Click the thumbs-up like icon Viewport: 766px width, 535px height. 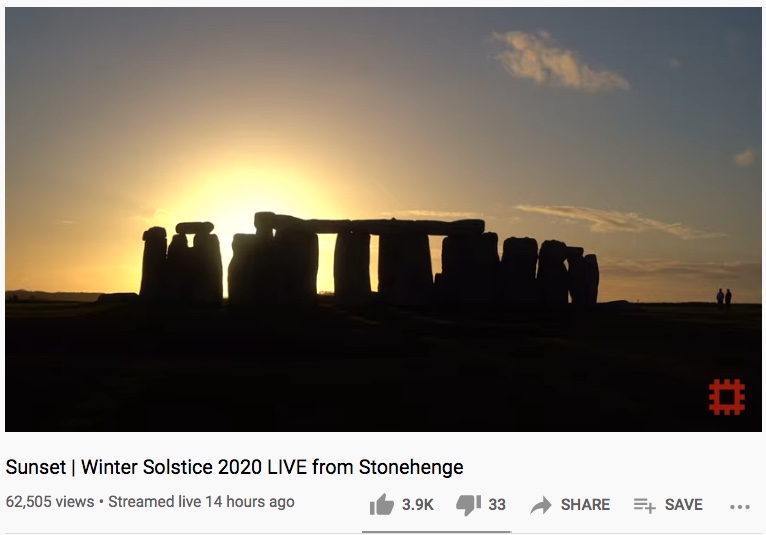382,504
